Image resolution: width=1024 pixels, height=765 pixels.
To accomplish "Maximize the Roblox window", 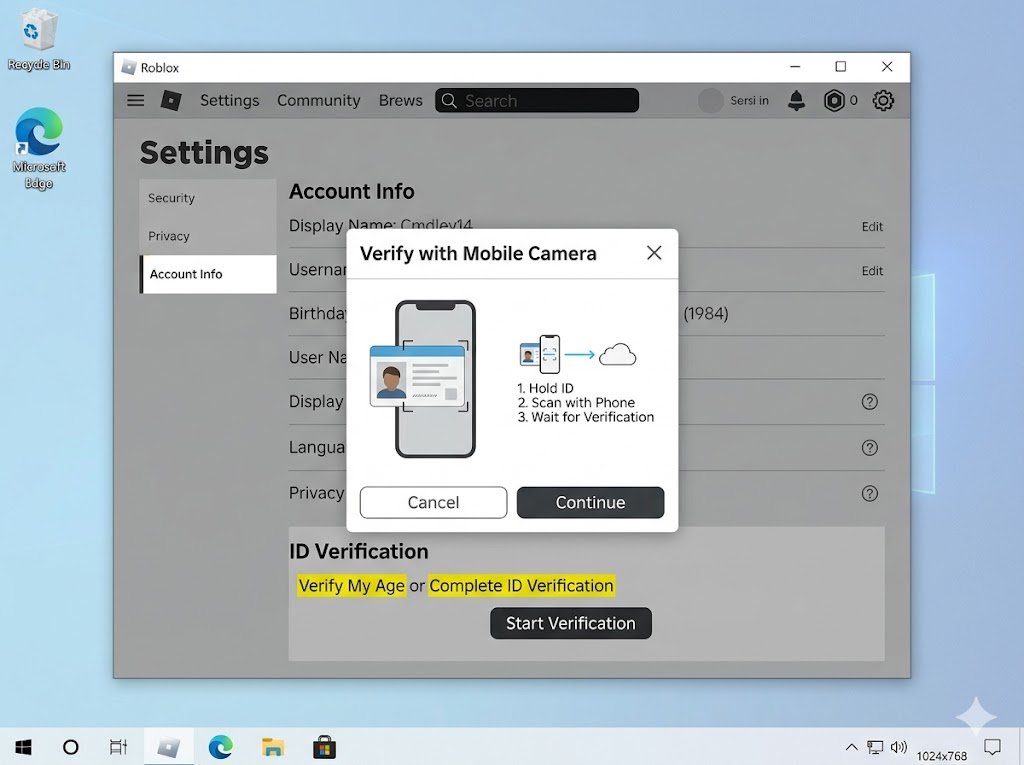I will tap(840, 67).
